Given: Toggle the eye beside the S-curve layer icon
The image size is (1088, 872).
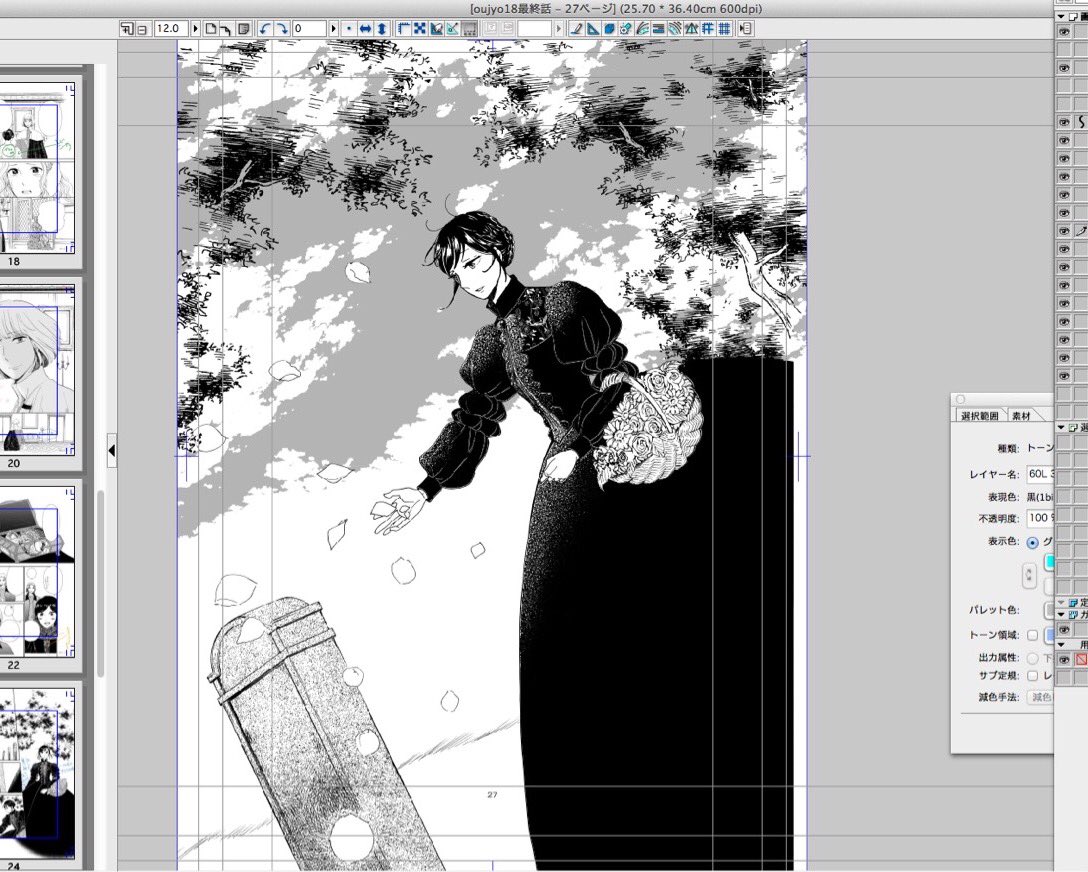Looking at the screenshot, I should tap(1064, 121).
